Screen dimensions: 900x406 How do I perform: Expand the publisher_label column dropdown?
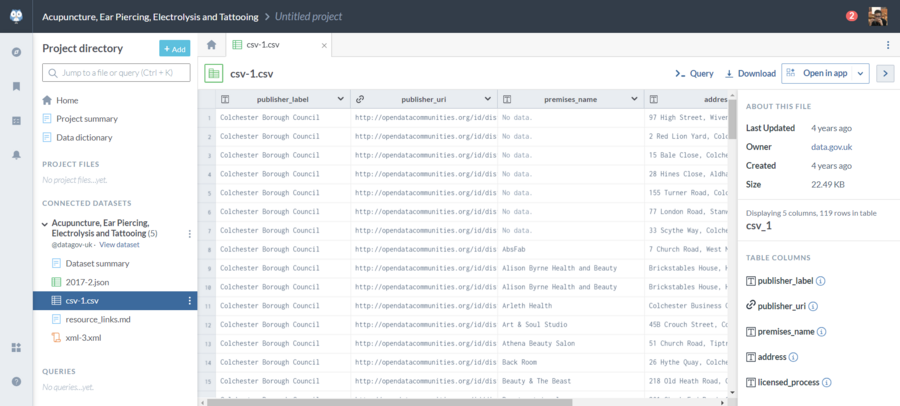(341, 99)
